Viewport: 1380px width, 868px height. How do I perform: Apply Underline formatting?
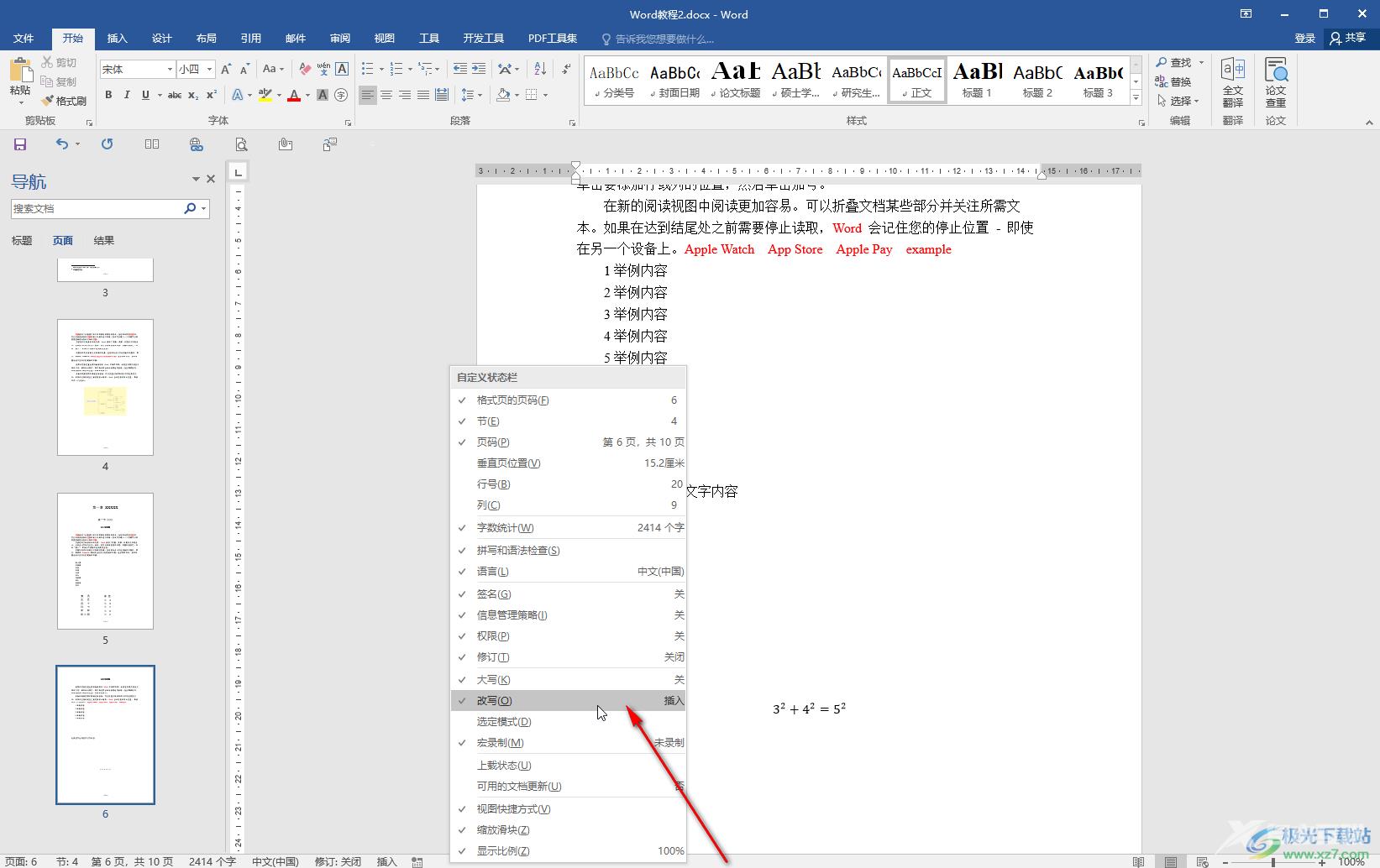145,95
